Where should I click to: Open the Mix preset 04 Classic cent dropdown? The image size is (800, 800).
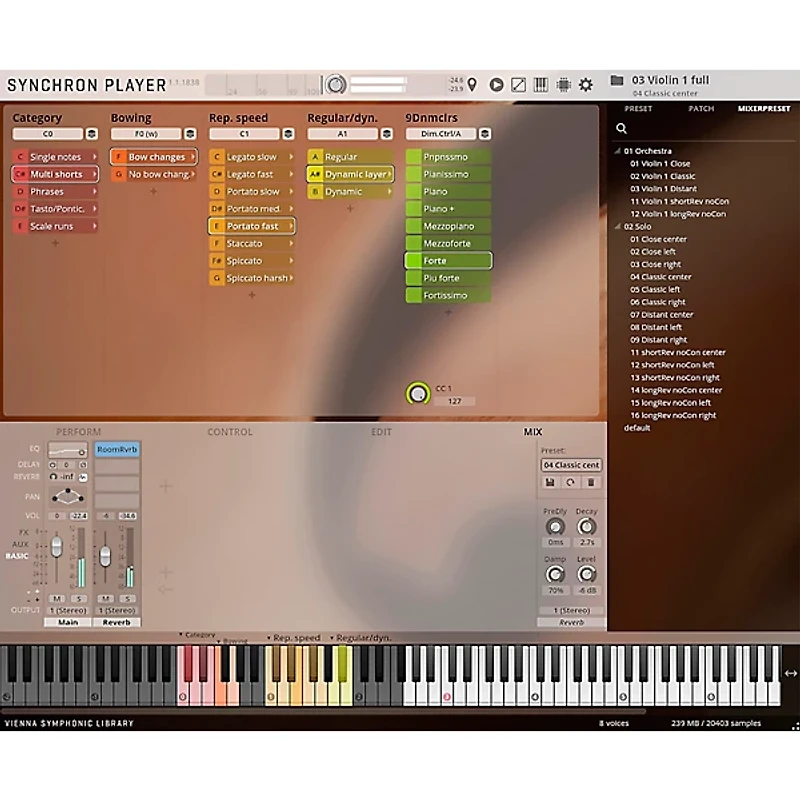click(x=571, y=465)
